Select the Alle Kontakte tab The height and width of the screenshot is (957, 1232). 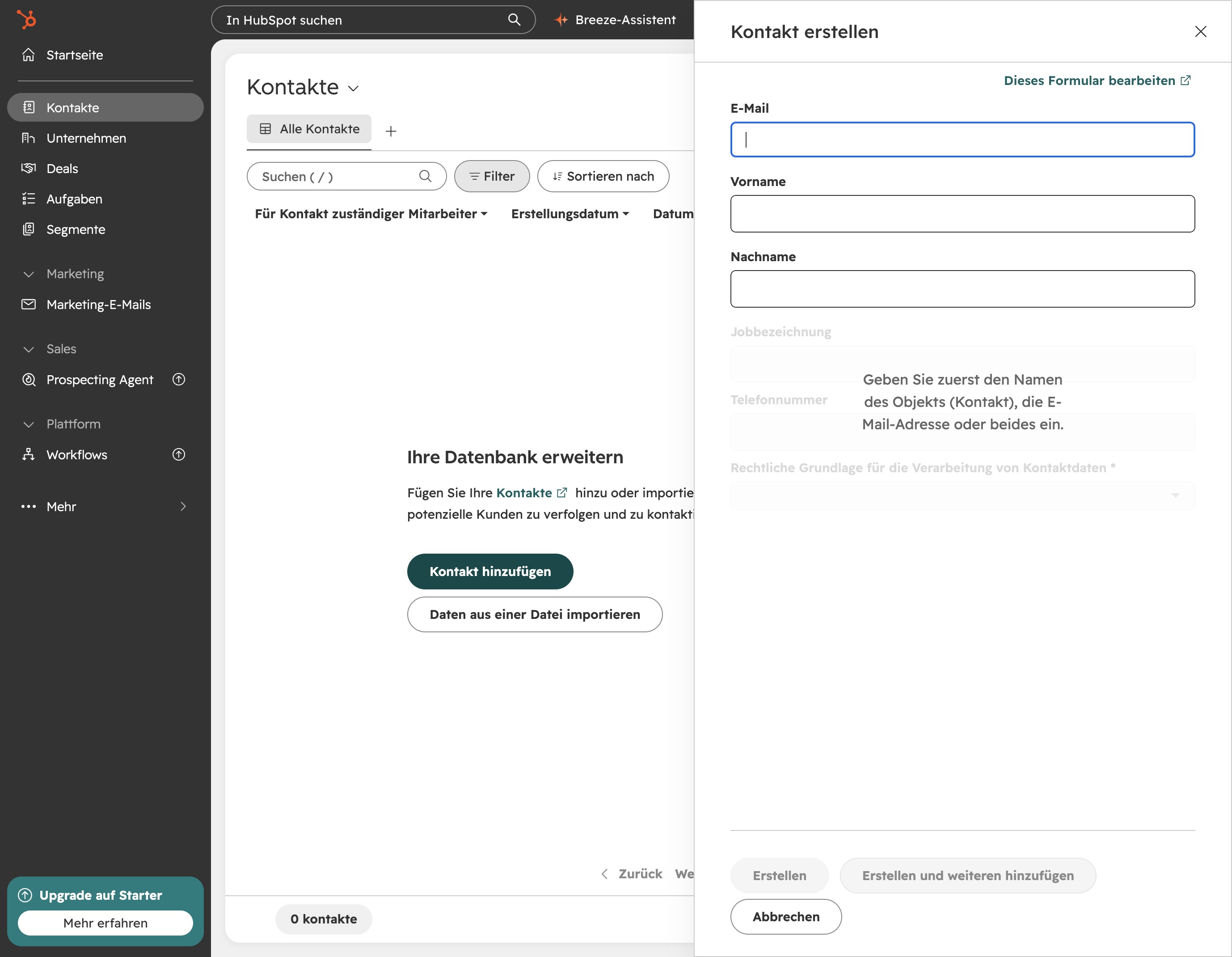coord(309,129)
